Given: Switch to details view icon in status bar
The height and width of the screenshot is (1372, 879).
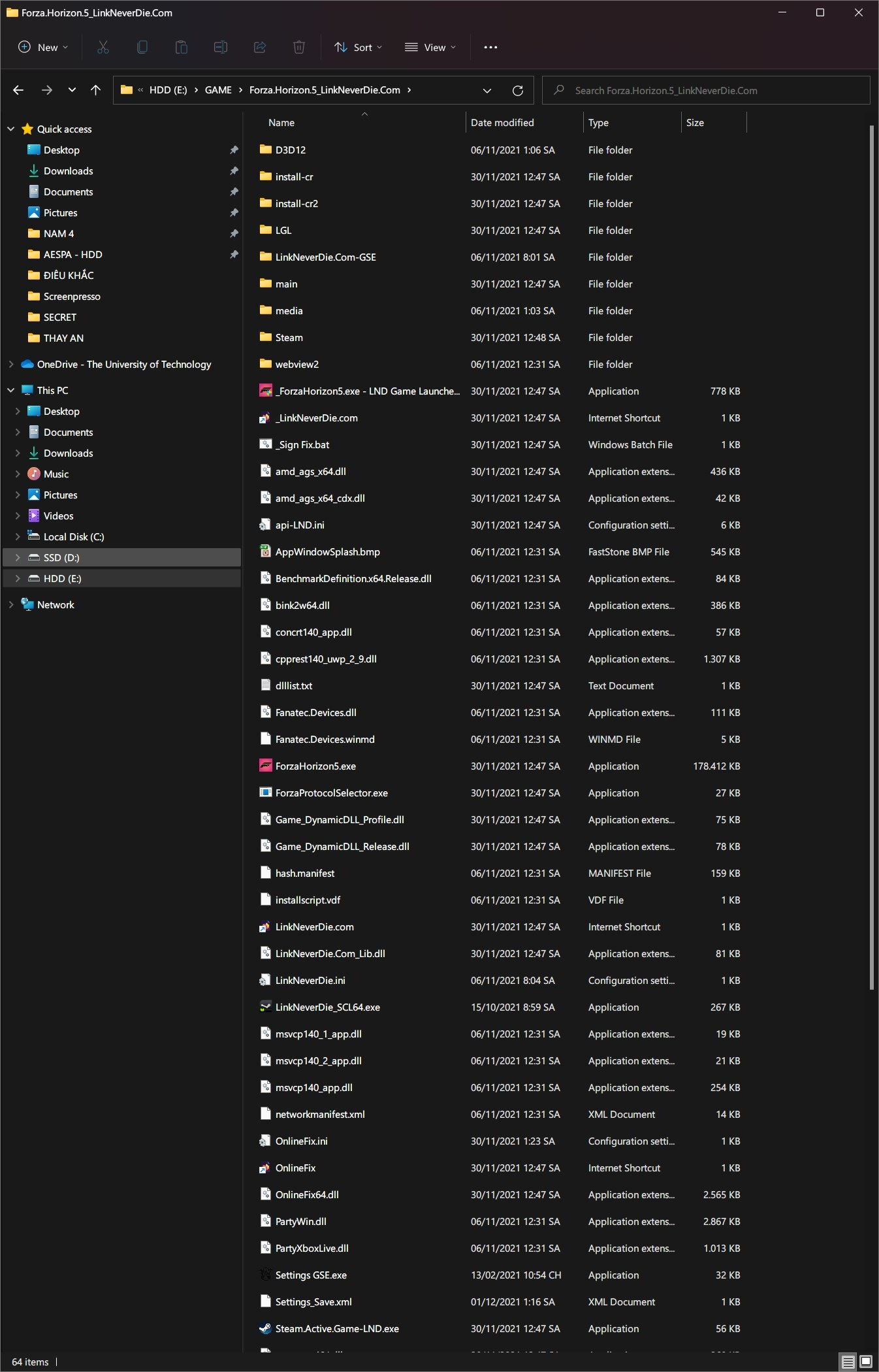Looking at the screenshot, I should (848, 1362).
